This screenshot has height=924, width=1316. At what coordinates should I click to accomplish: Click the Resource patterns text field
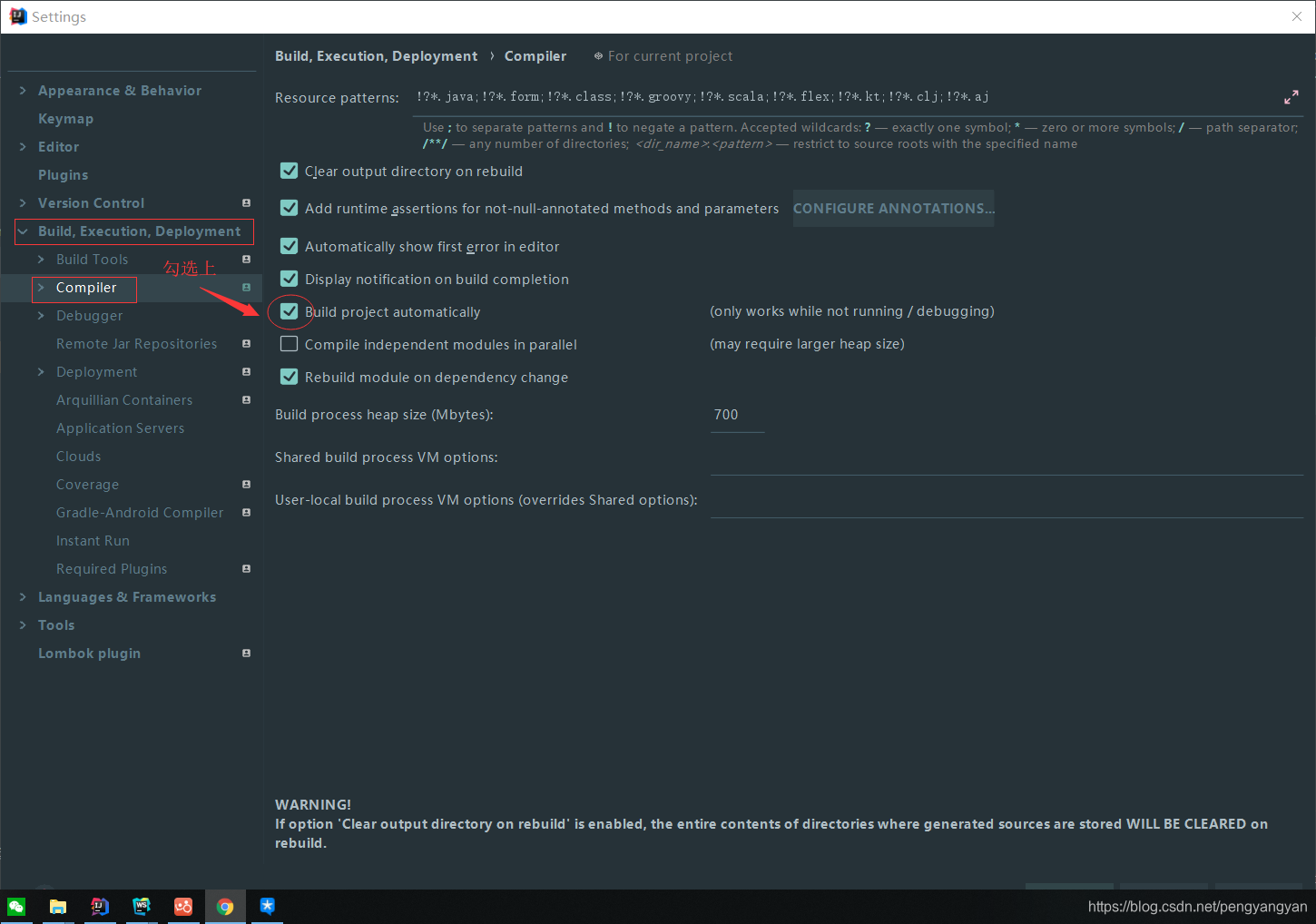844,97
